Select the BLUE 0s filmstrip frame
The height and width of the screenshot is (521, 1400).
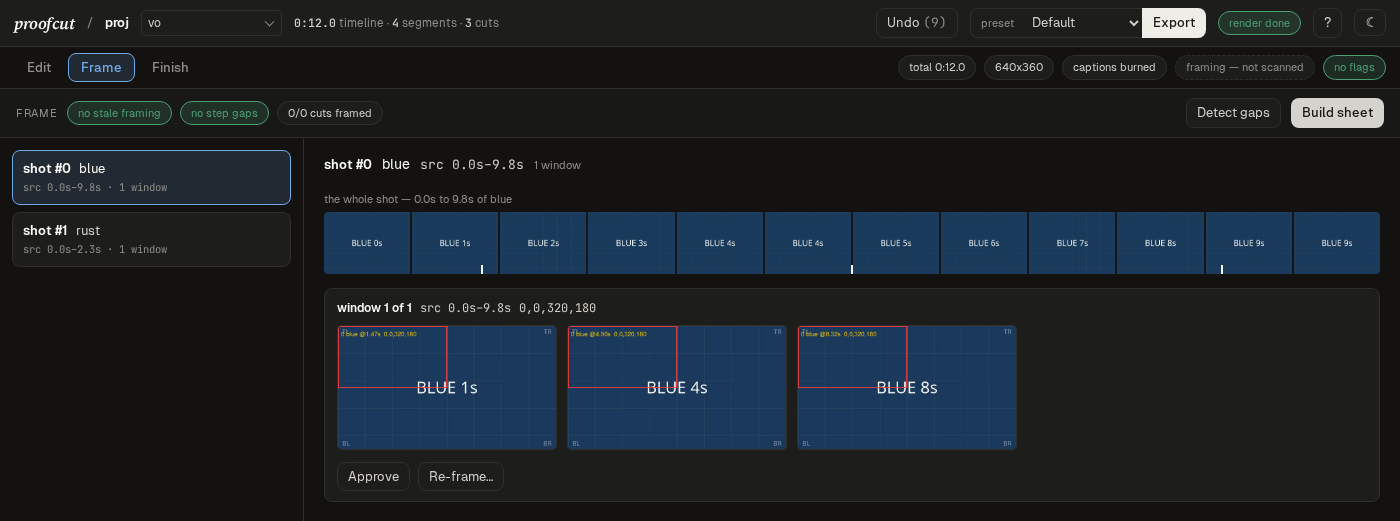pyautogui.click(x=367, y=243)
